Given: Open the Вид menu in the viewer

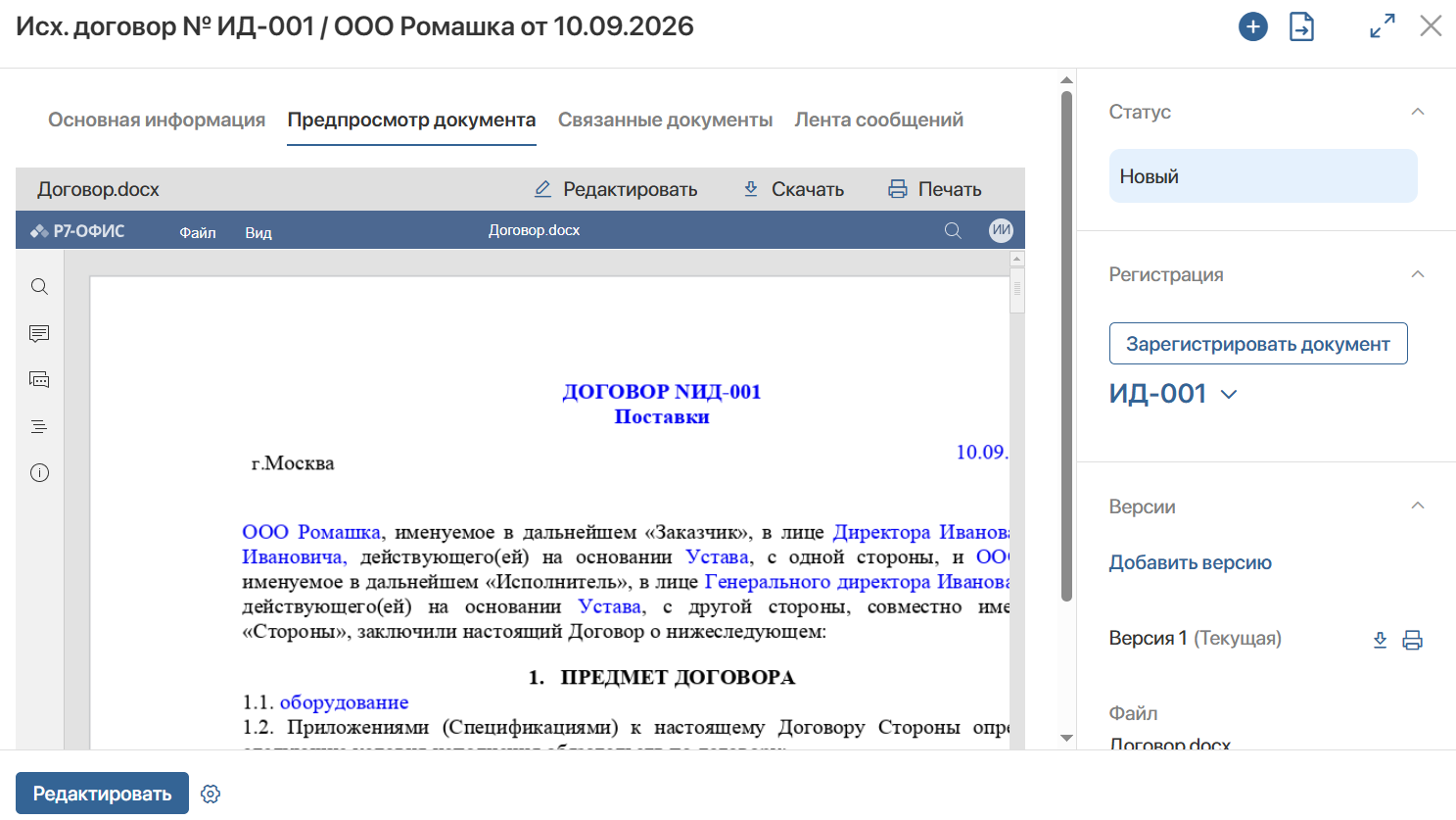Looking at the screenshot, I should point(258,232).
